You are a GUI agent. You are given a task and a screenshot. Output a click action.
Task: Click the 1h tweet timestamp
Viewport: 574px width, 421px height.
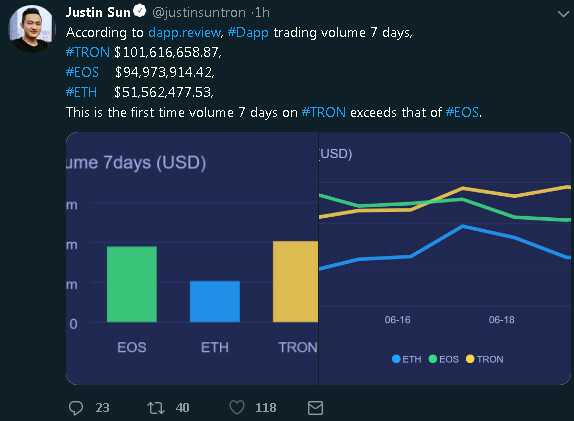262,13
